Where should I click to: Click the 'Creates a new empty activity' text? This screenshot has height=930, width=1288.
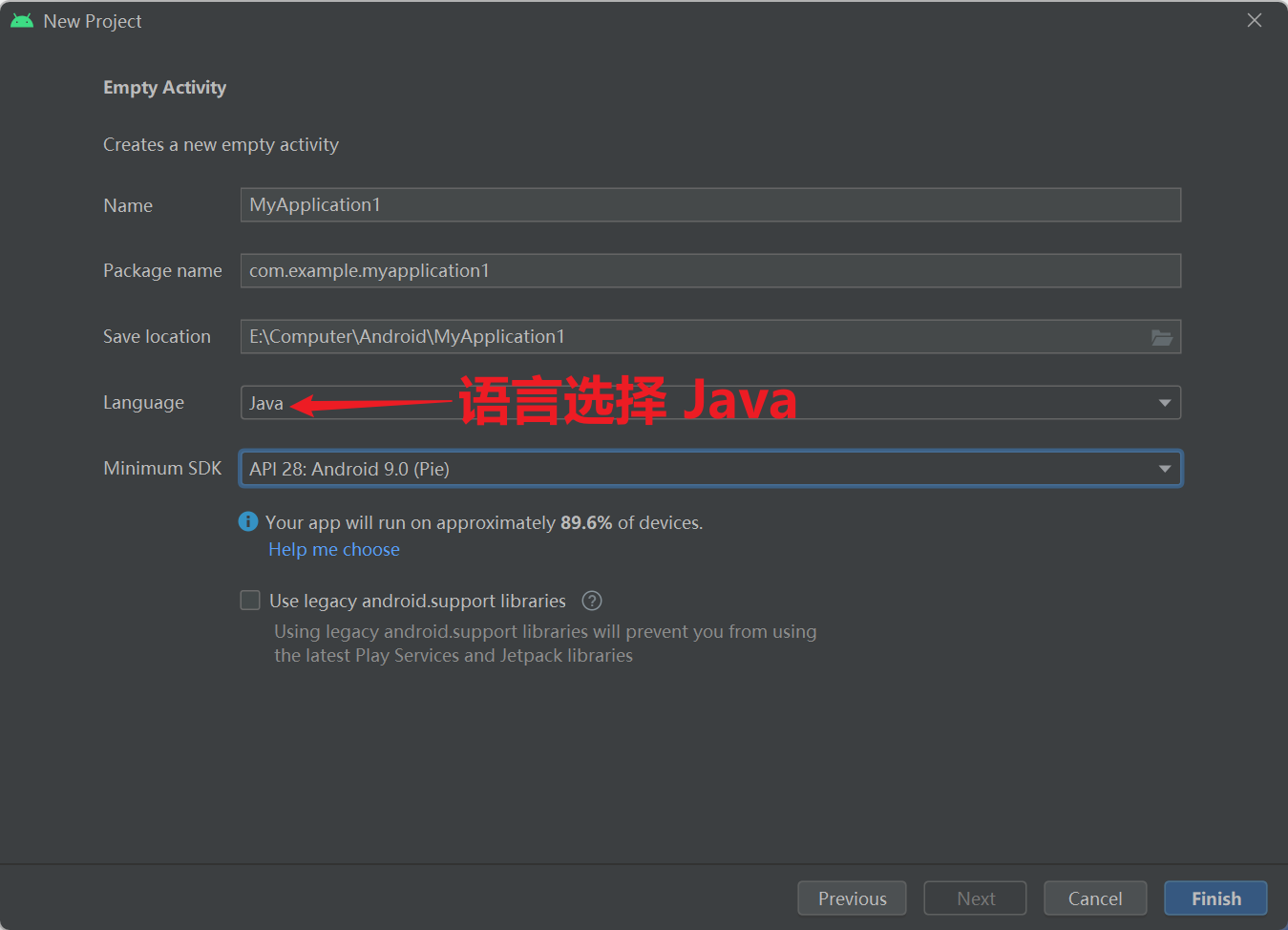221,145
